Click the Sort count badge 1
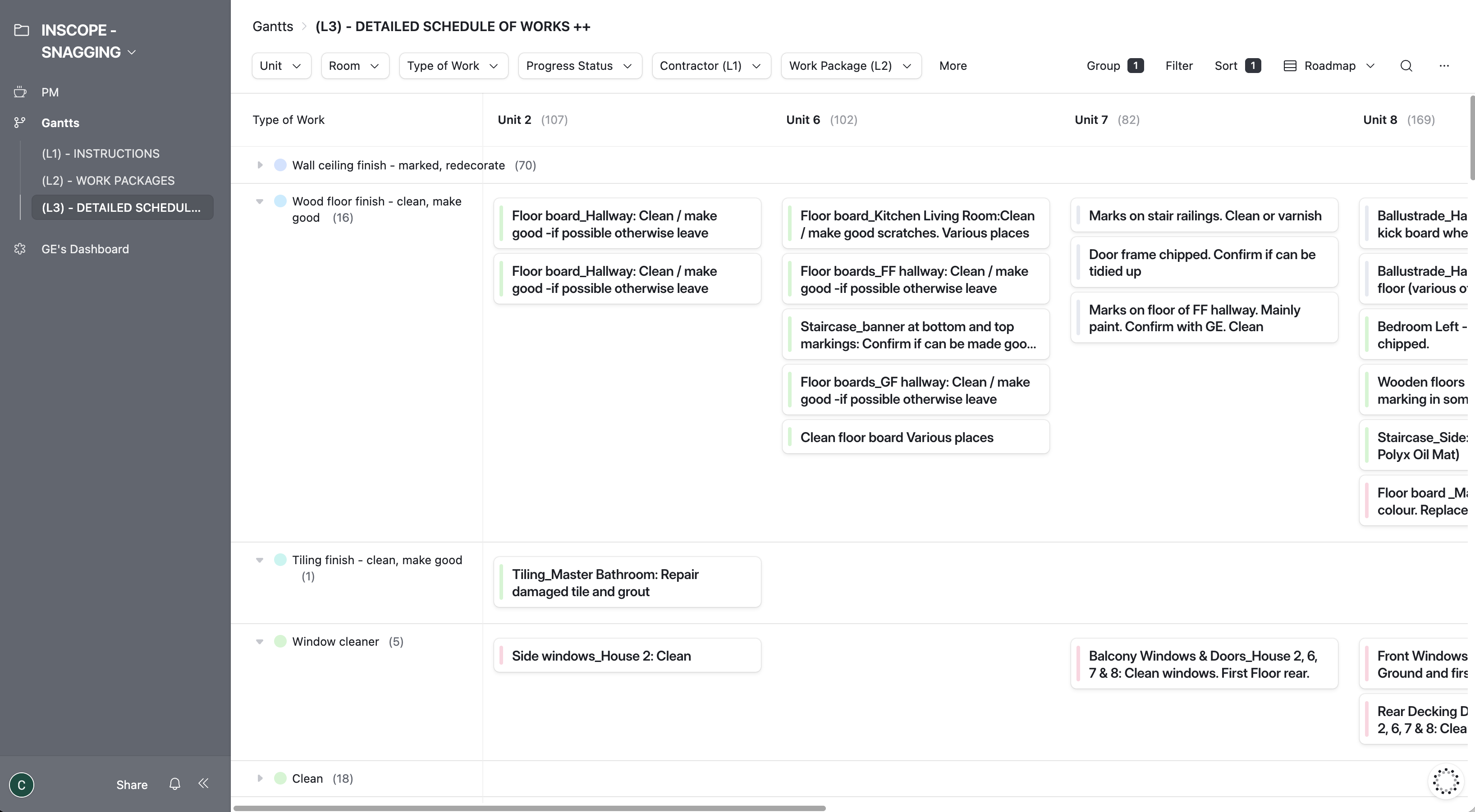Viewport: 1475px width, 812px height. point(1253,66)
